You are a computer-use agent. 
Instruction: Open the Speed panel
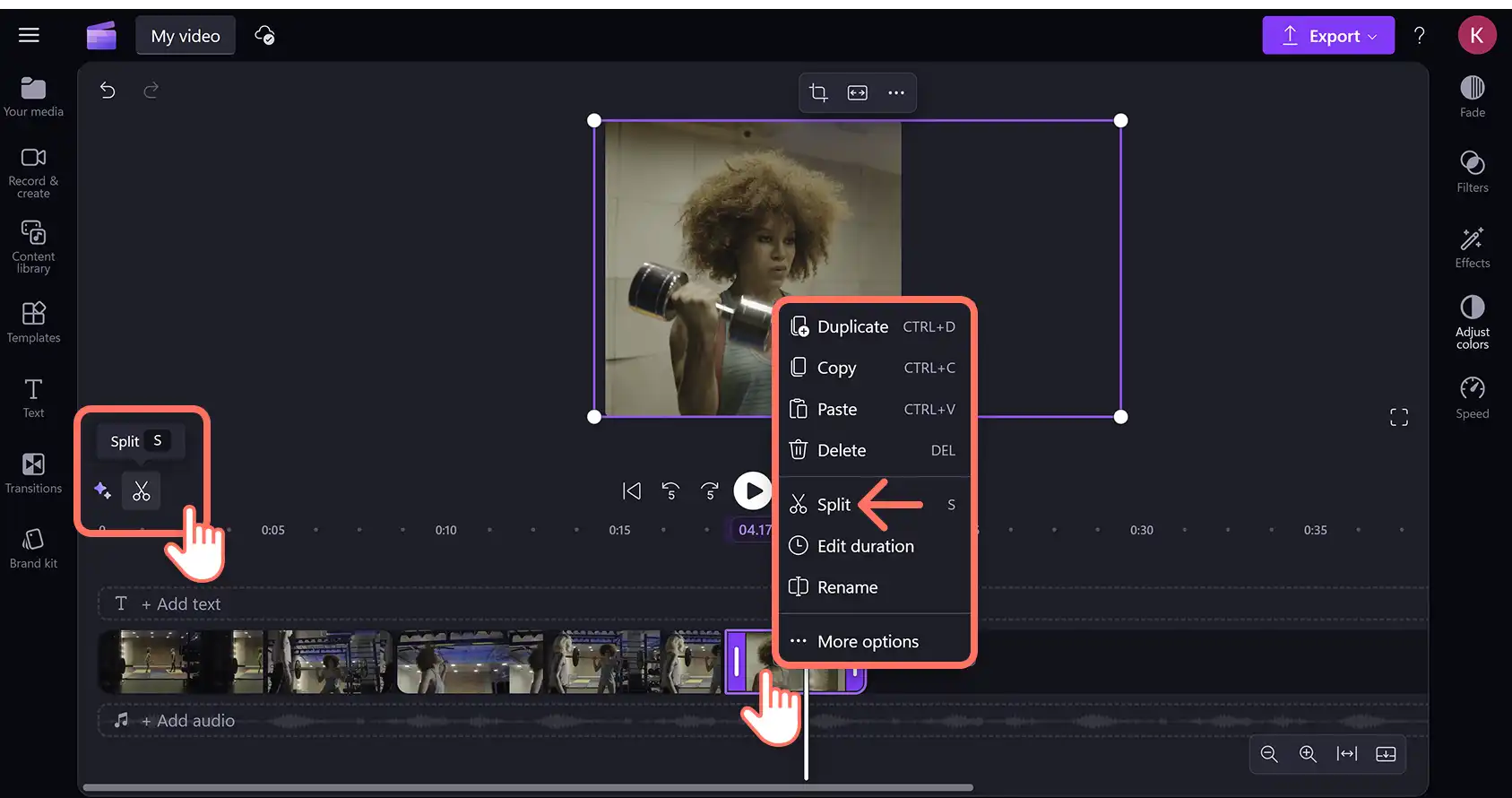(x=1473, y=398)
